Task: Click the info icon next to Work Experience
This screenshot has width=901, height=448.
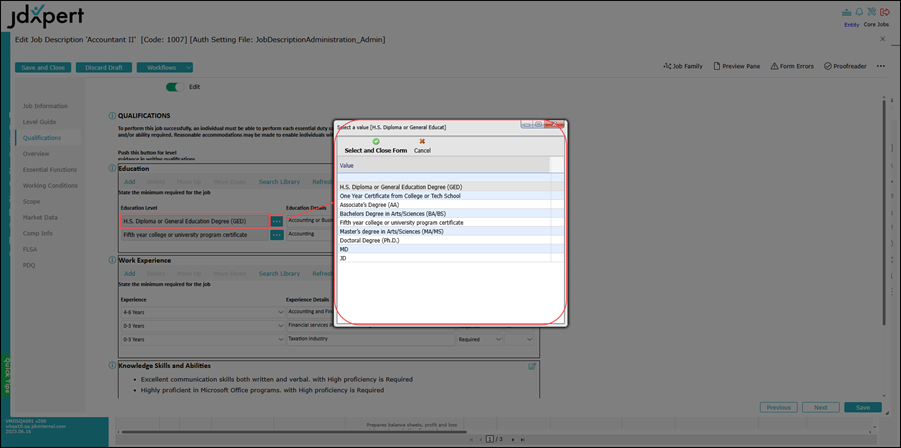Action: click(x=112, y=260)
